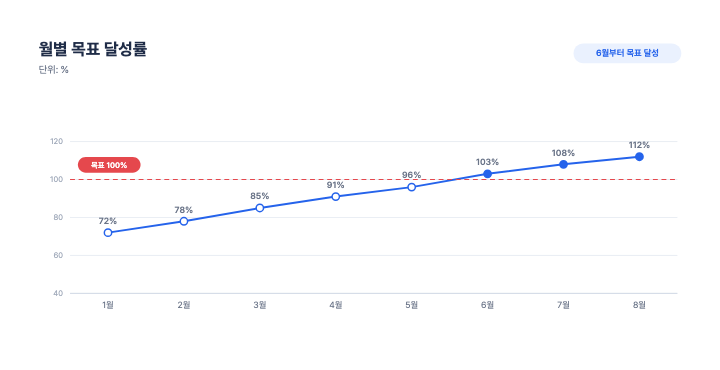Click the 100 y-axis tick label

56,179
